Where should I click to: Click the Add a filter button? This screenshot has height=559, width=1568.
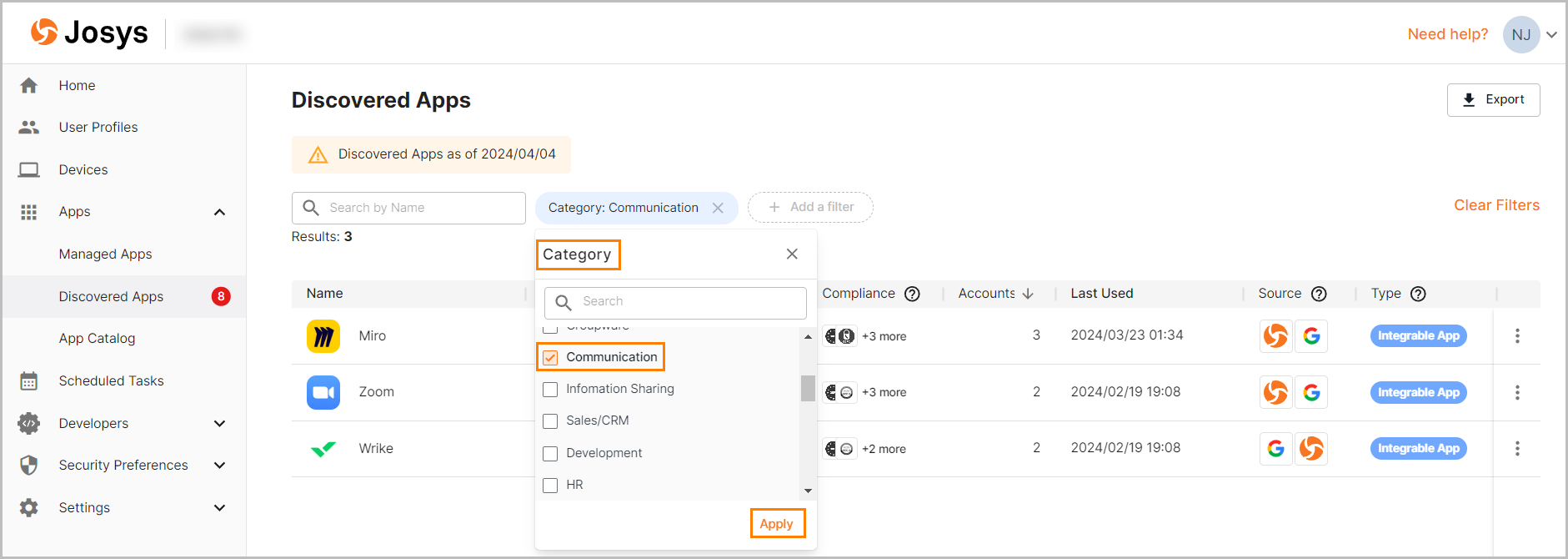pyautogui.click(x=810, y=207)
